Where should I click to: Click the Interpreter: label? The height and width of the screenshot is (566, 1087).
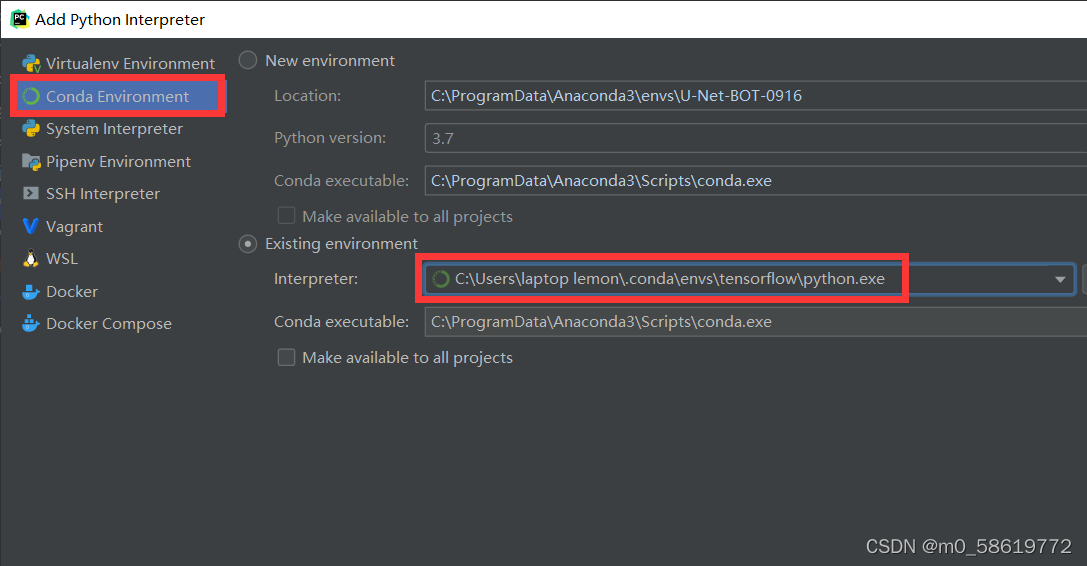point(315,279)
